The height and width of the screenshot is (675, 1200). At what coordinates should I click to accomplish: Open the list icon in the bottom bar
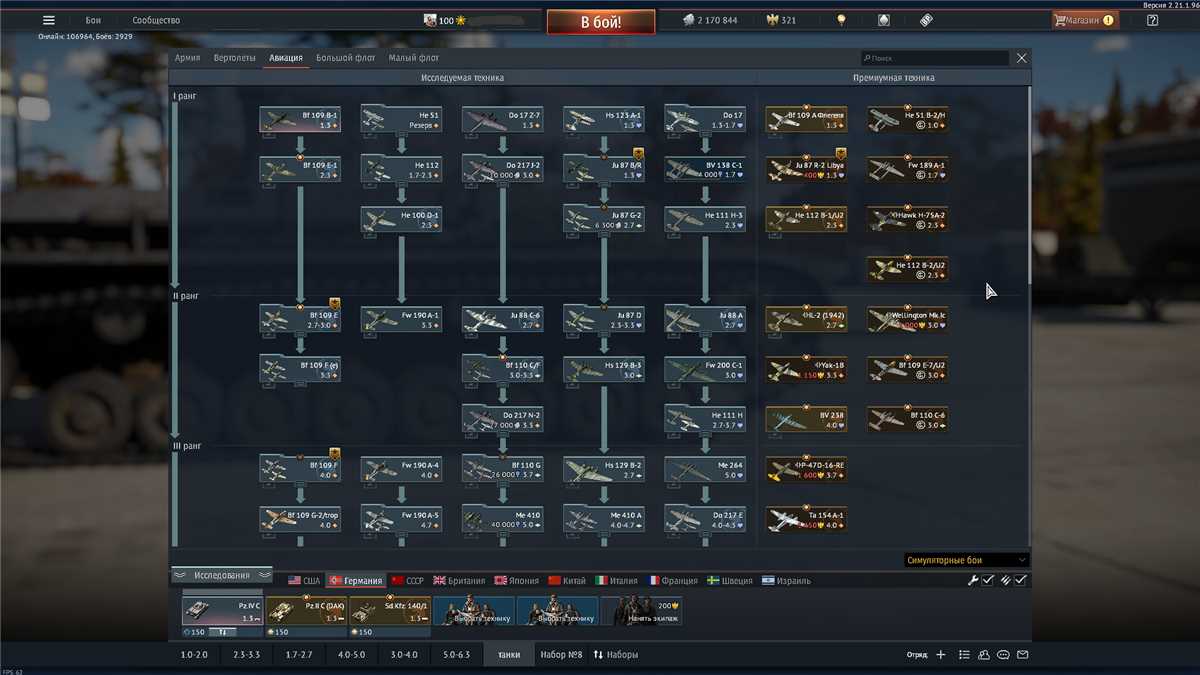964,655
